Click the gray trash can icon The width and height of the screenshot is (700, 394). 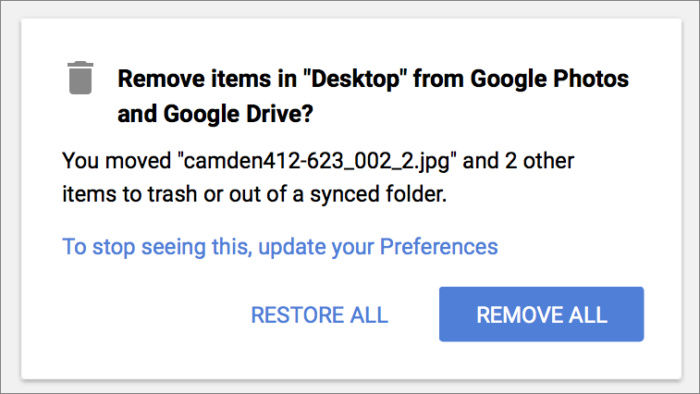(80, 78)
